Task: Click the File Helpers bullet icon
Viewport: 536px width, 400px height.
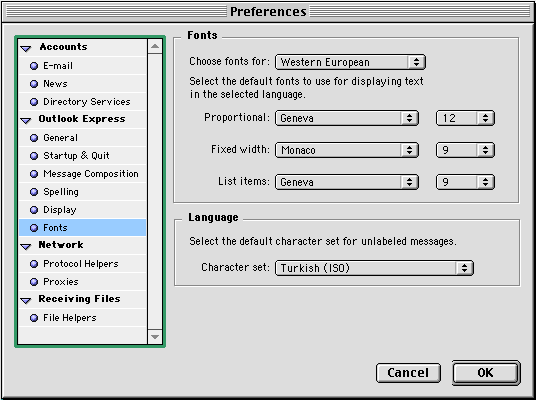Action: [34, 318]
